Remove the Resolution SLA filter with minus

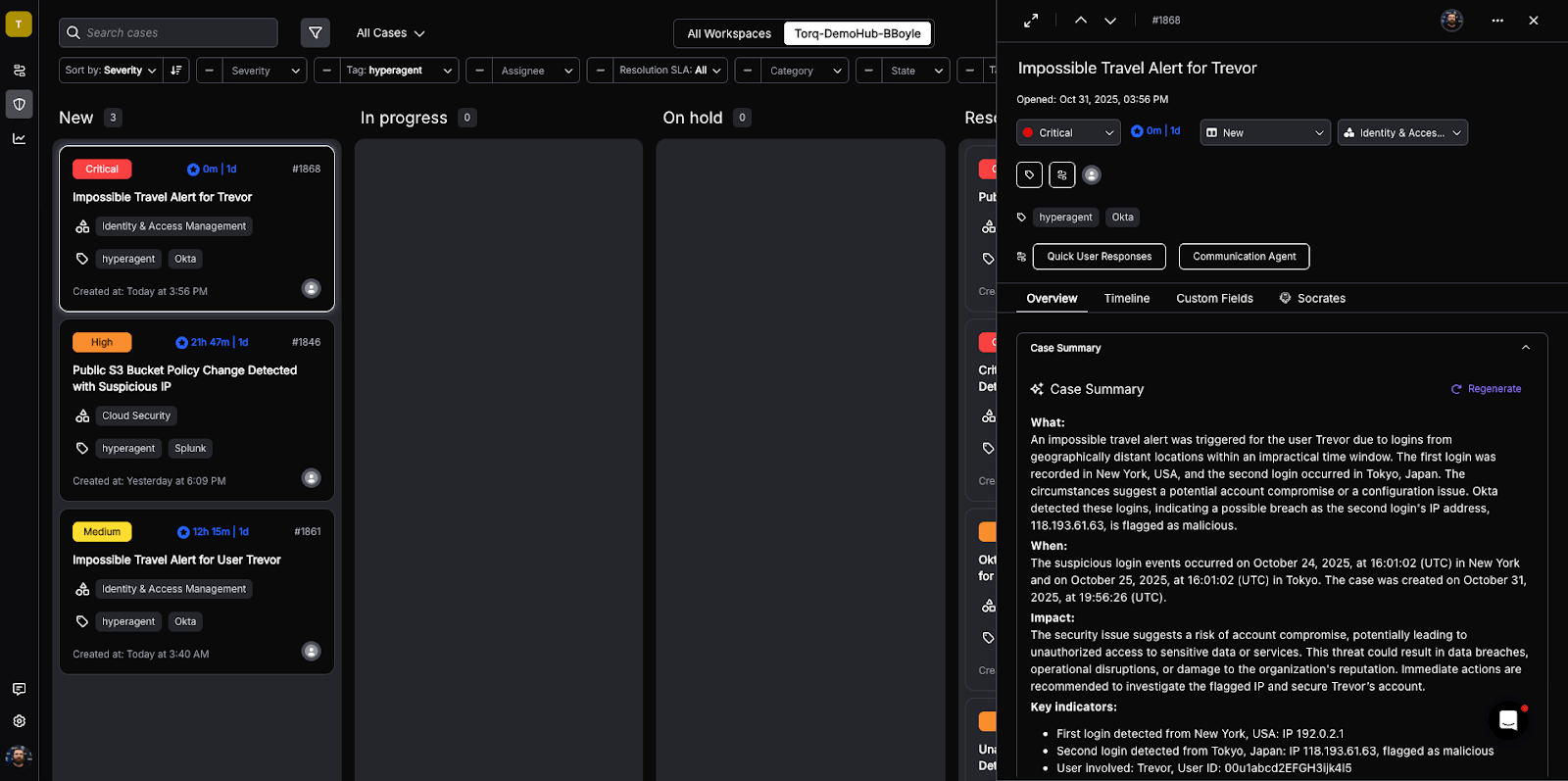[x=600, y=71]
